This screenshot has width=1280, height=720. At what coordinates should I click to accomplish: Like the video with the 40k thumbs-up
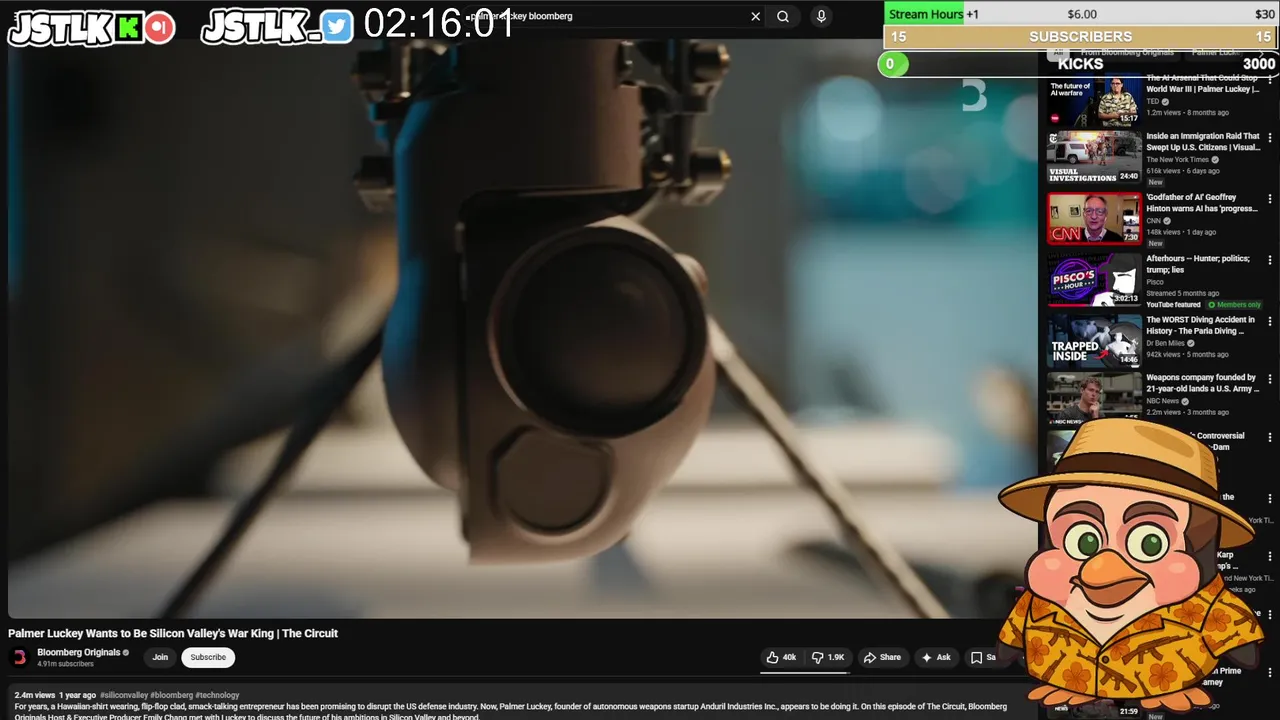781,657
